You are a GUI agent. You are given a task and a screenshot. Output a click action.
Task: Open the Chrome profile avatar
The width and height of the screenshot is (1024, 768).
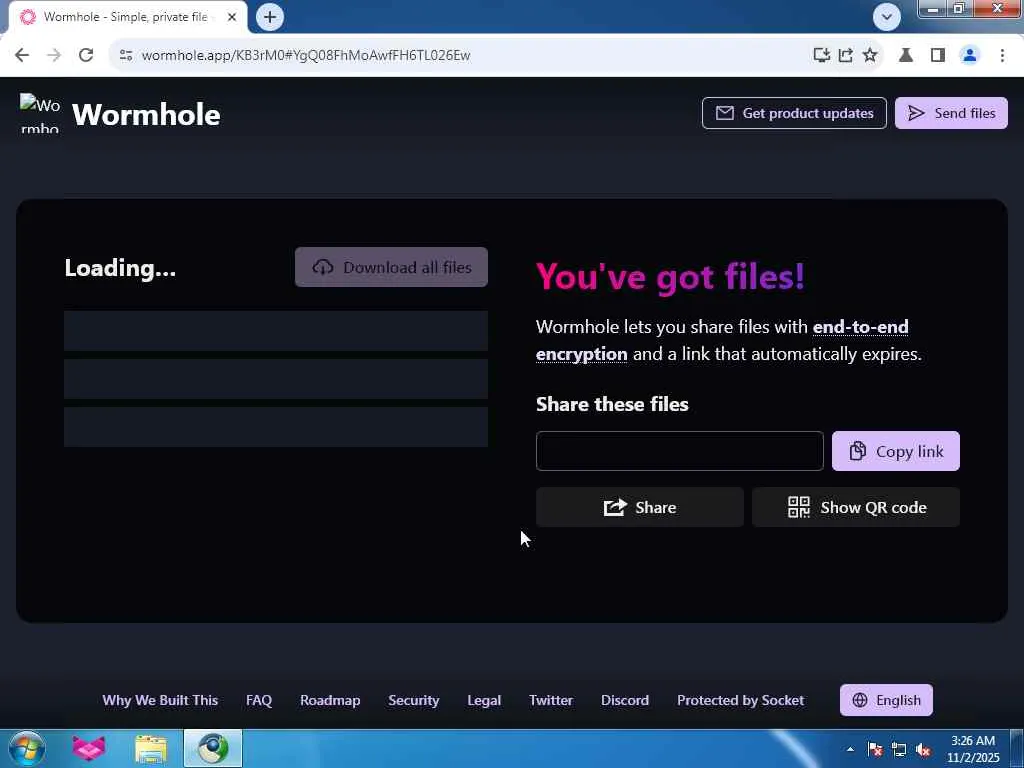click(970, 56)
